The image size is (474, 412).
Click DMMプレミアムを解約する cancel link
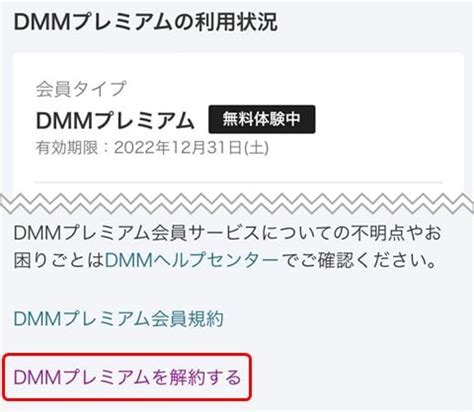point(127,377)
